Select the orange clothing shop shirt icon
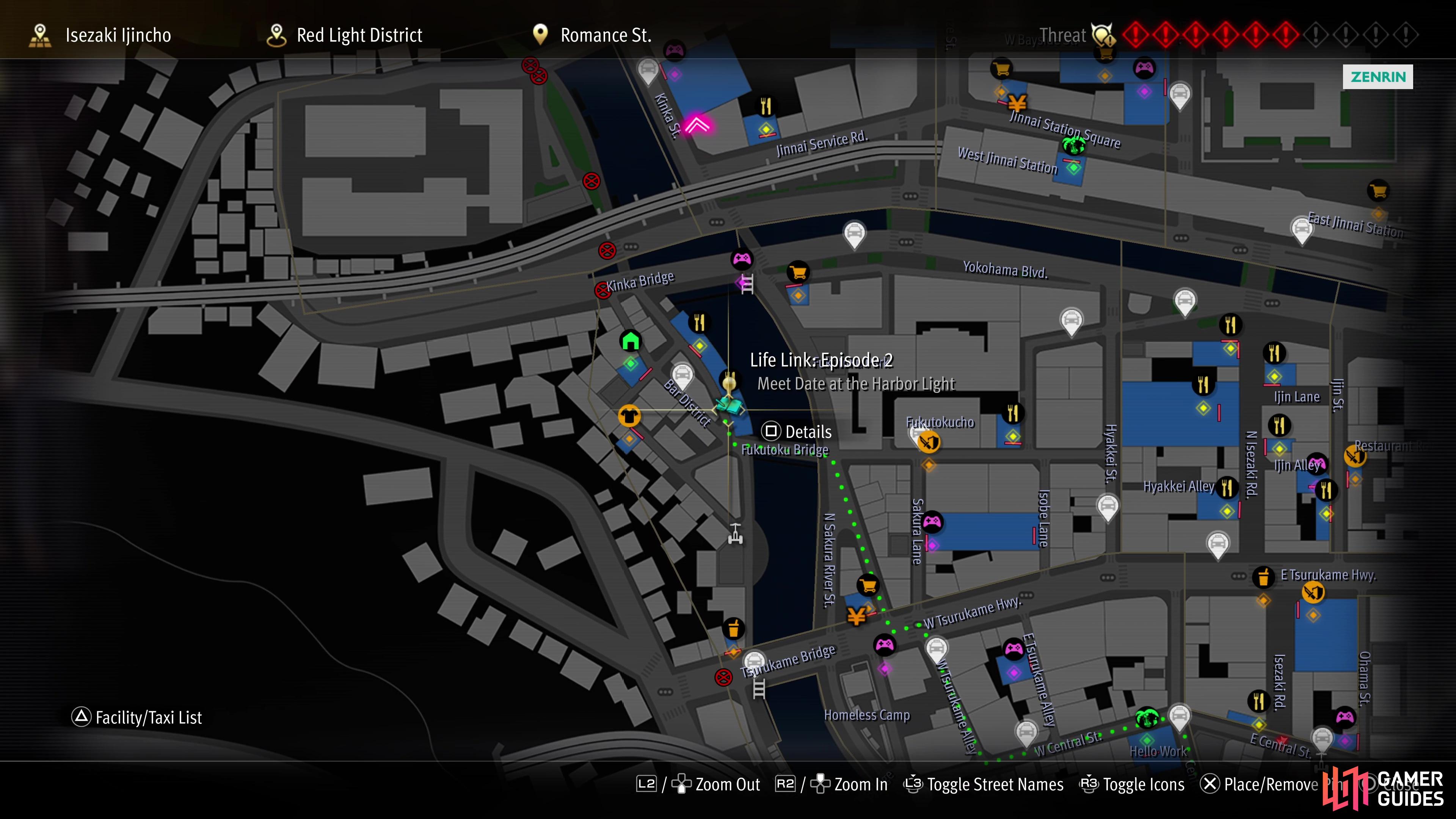This screenshot has height=819, width=1456. [x=629, y=416]
